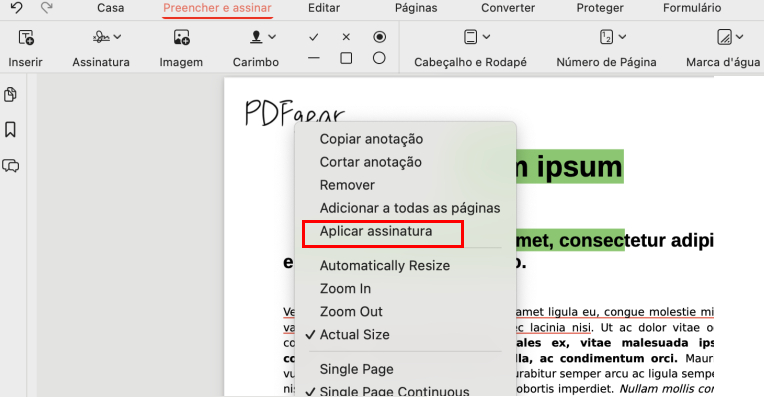Expand the Cabeçalho e Rodapé dropdown arrow
Viewport: 764px width, 397px height.
(486, 37)
